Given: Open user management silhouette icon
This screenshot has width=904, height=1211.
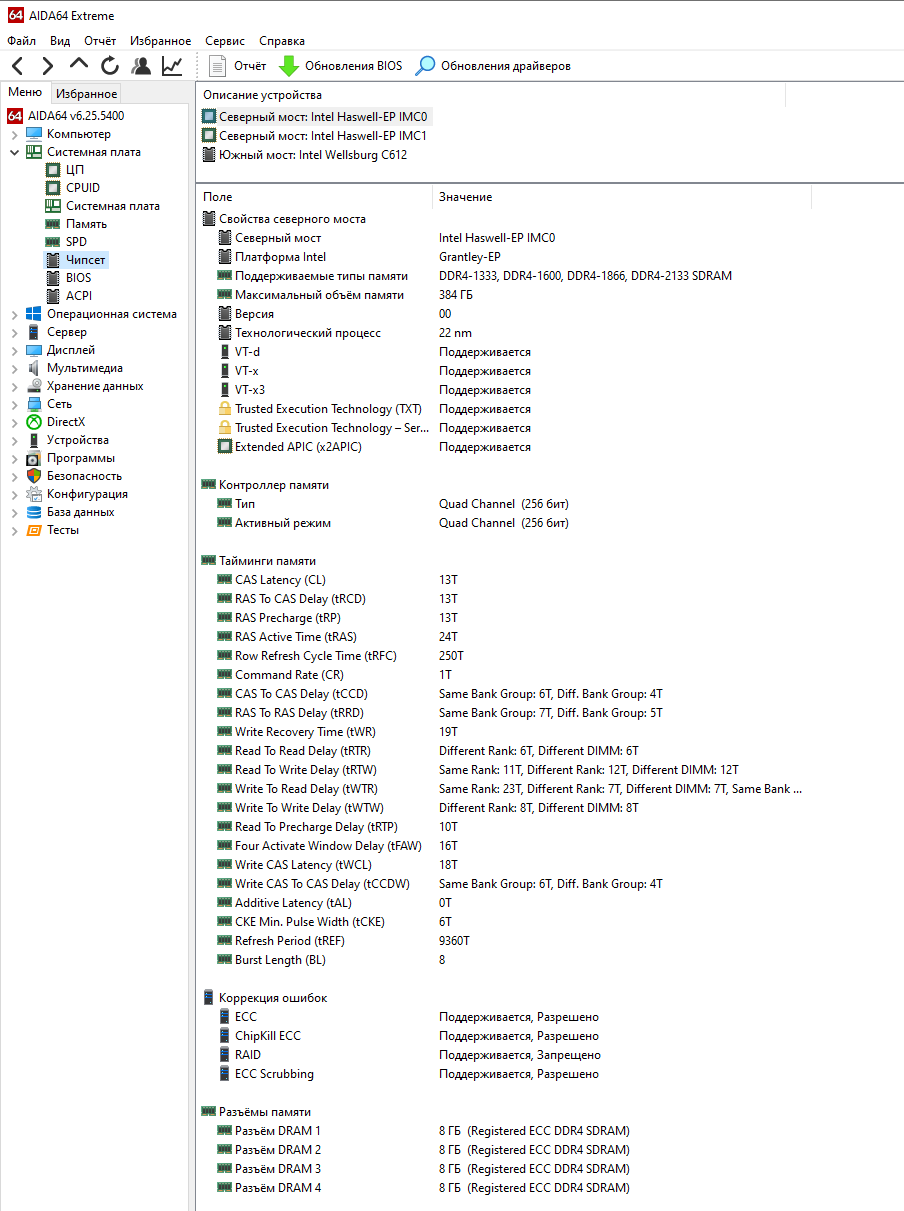Looking at the screenshot, I should pos(141,66).
